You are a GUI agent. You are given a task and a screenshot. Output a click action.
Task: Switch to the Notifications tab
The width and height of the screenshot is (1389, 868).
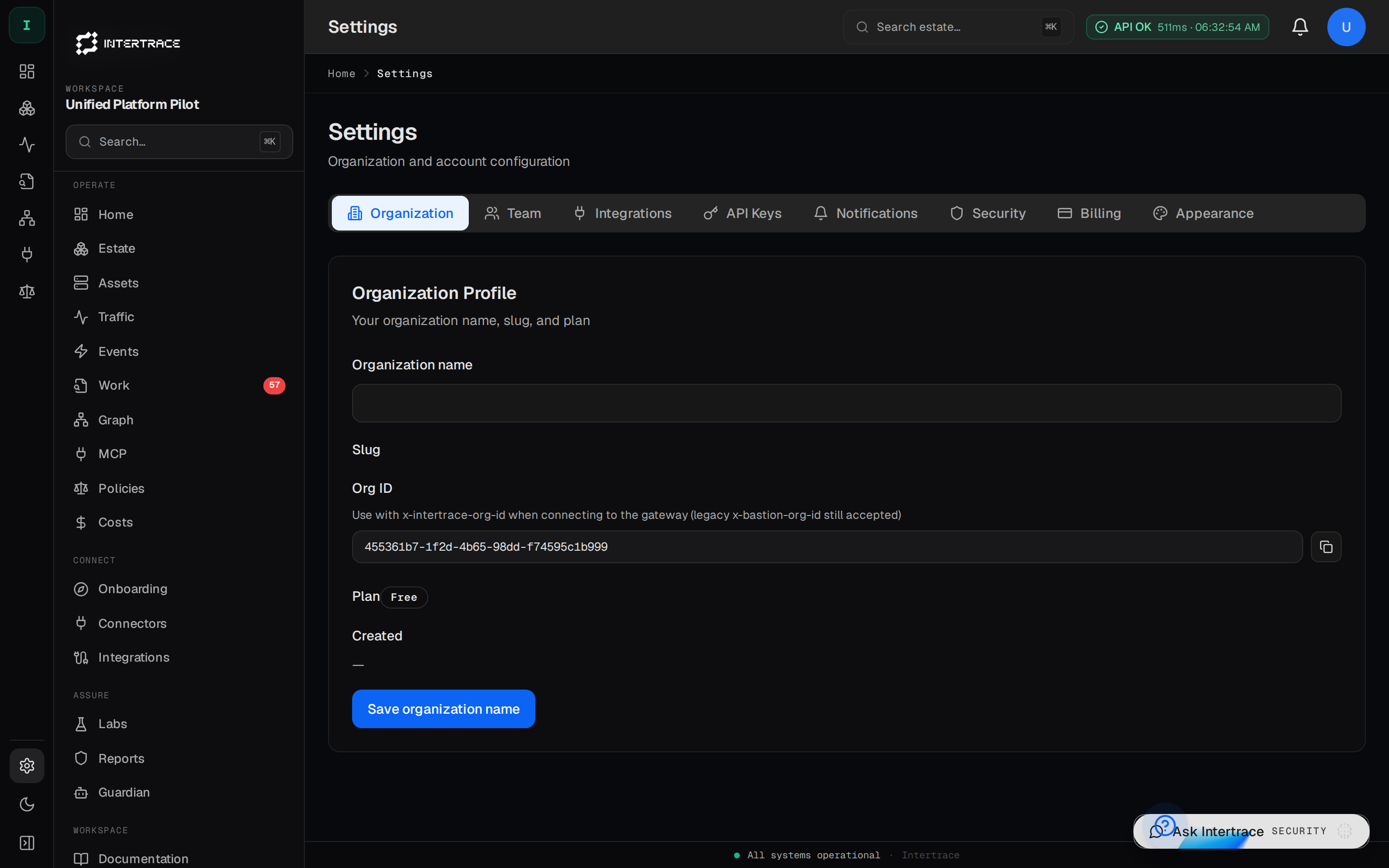coord(866,213)
